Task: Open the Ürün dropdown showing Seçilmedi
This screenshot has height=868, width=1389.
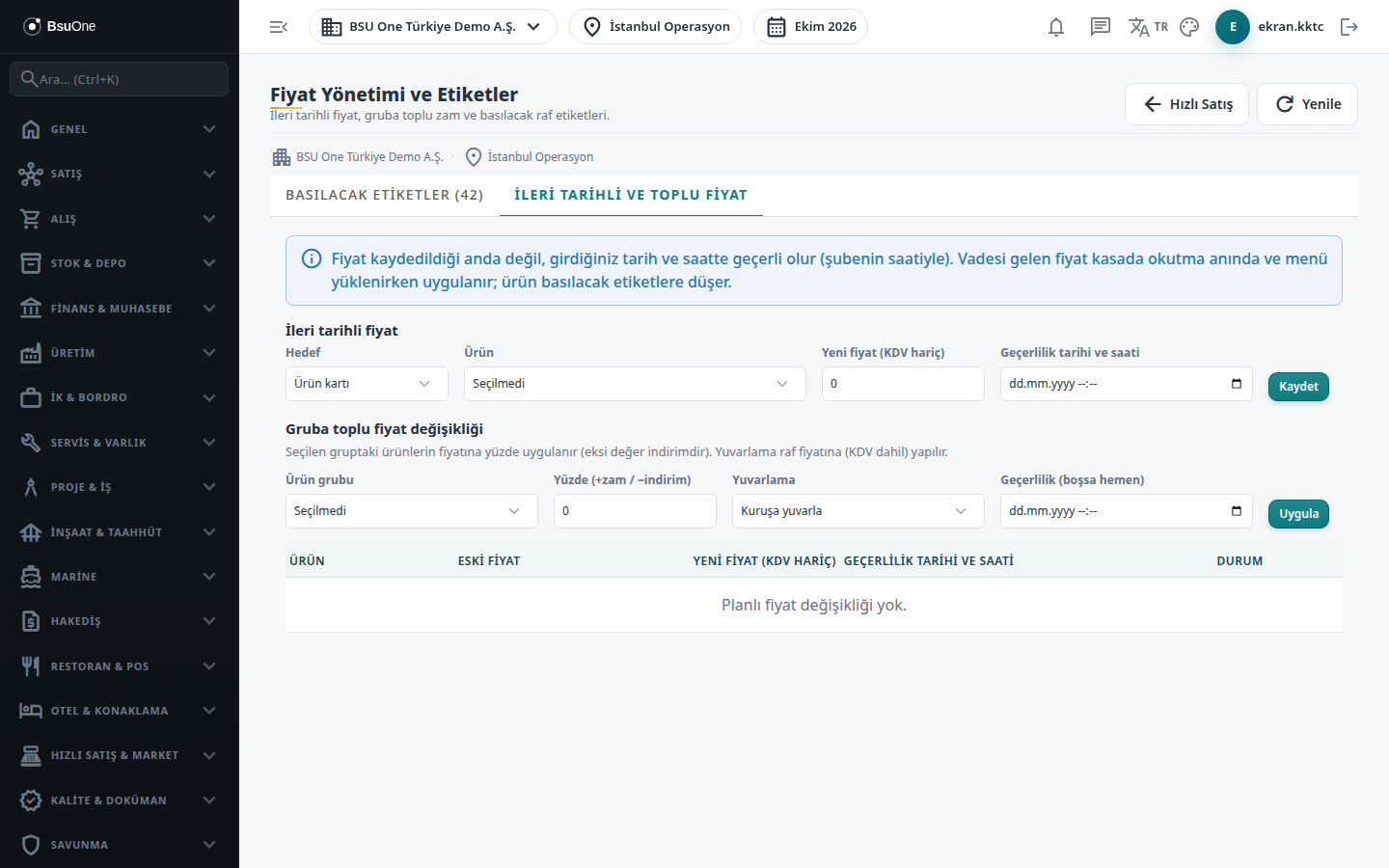Action: [x=635, y=384]
